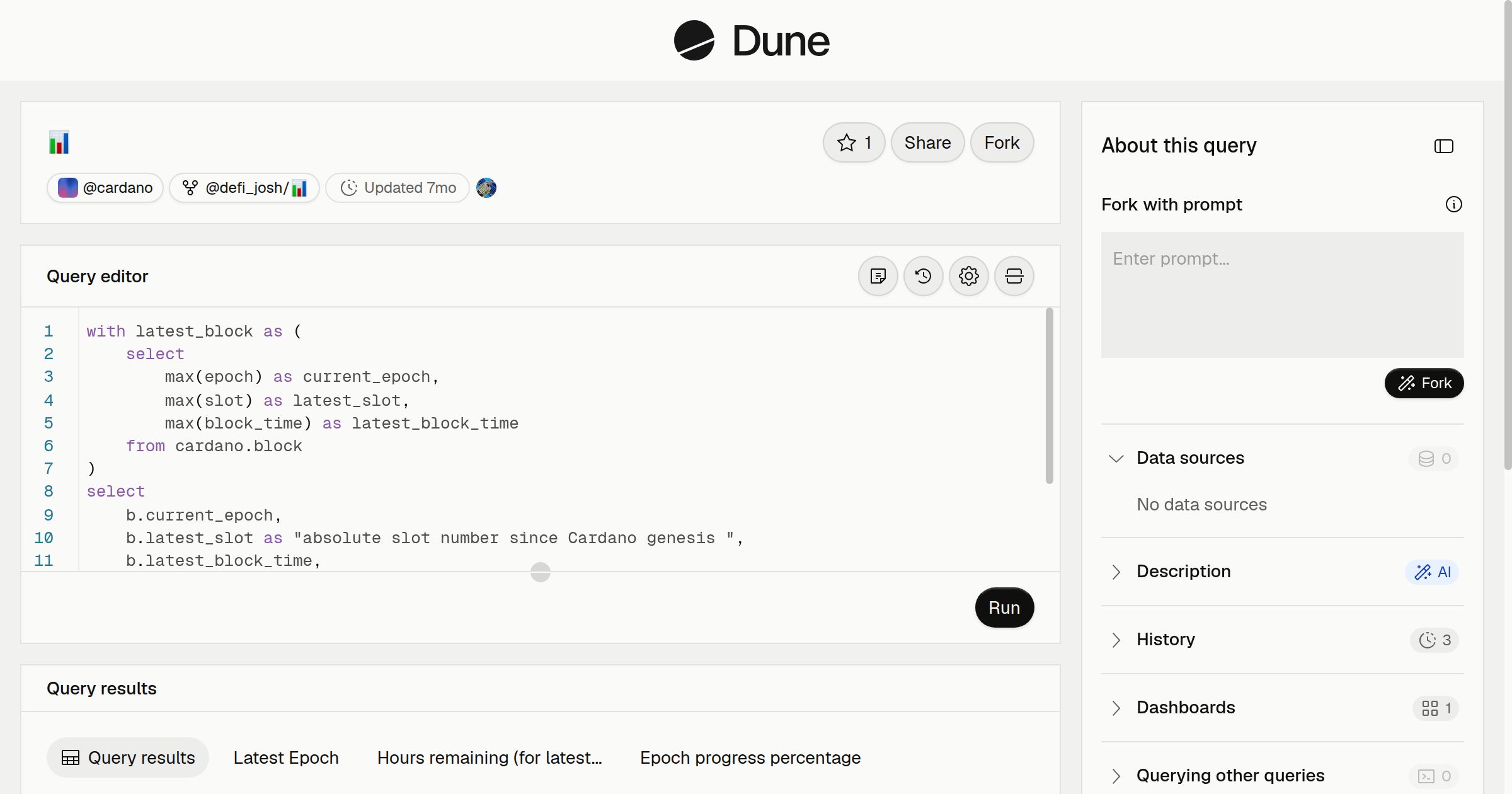This screenshot has width=1512, height=794.
Task: Open Hours remaining visualization tab
Action: point(490,757)
